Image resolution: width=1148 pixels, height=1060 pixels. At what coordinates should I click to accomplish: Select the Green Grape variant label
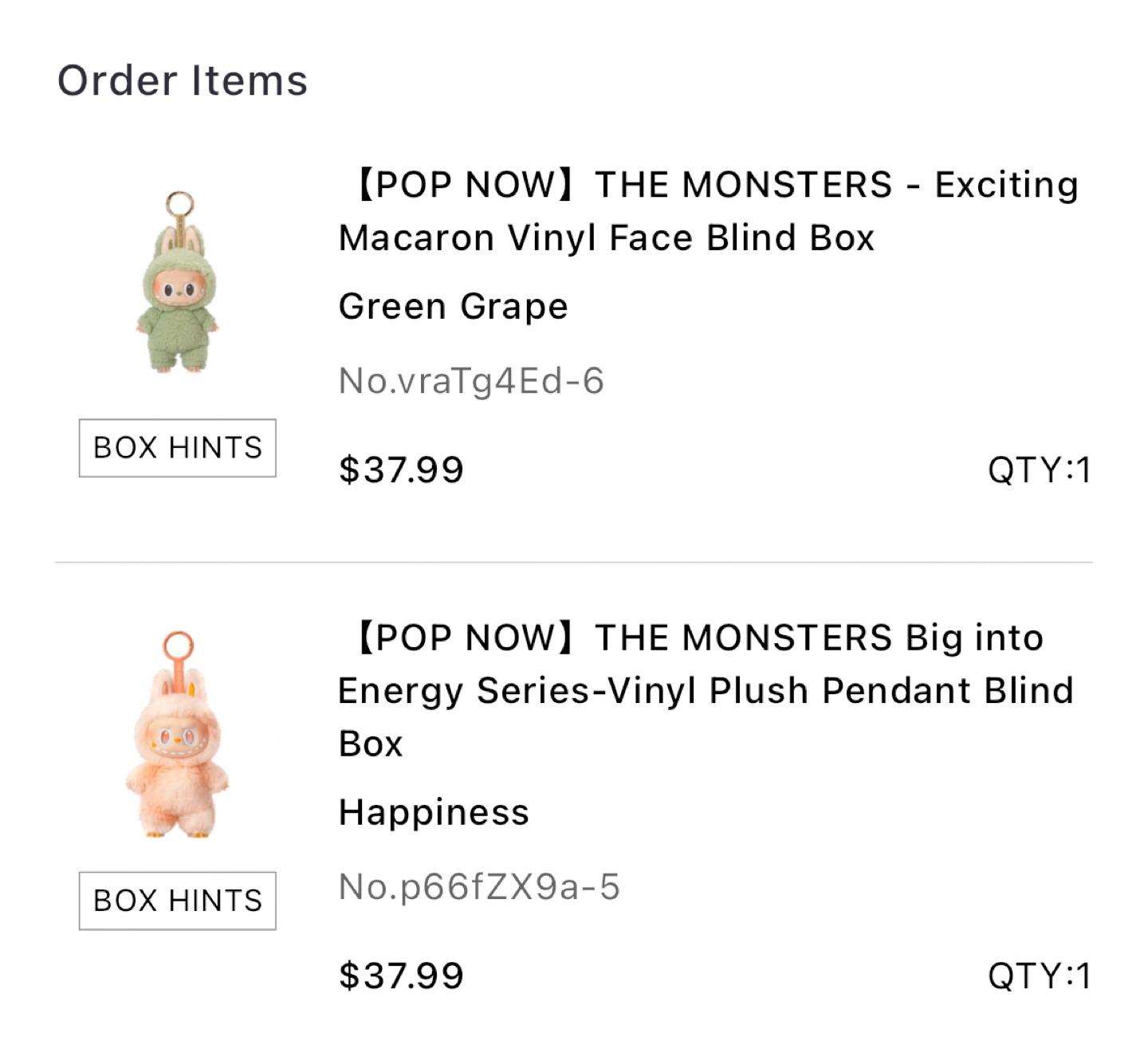coord(453,307)
